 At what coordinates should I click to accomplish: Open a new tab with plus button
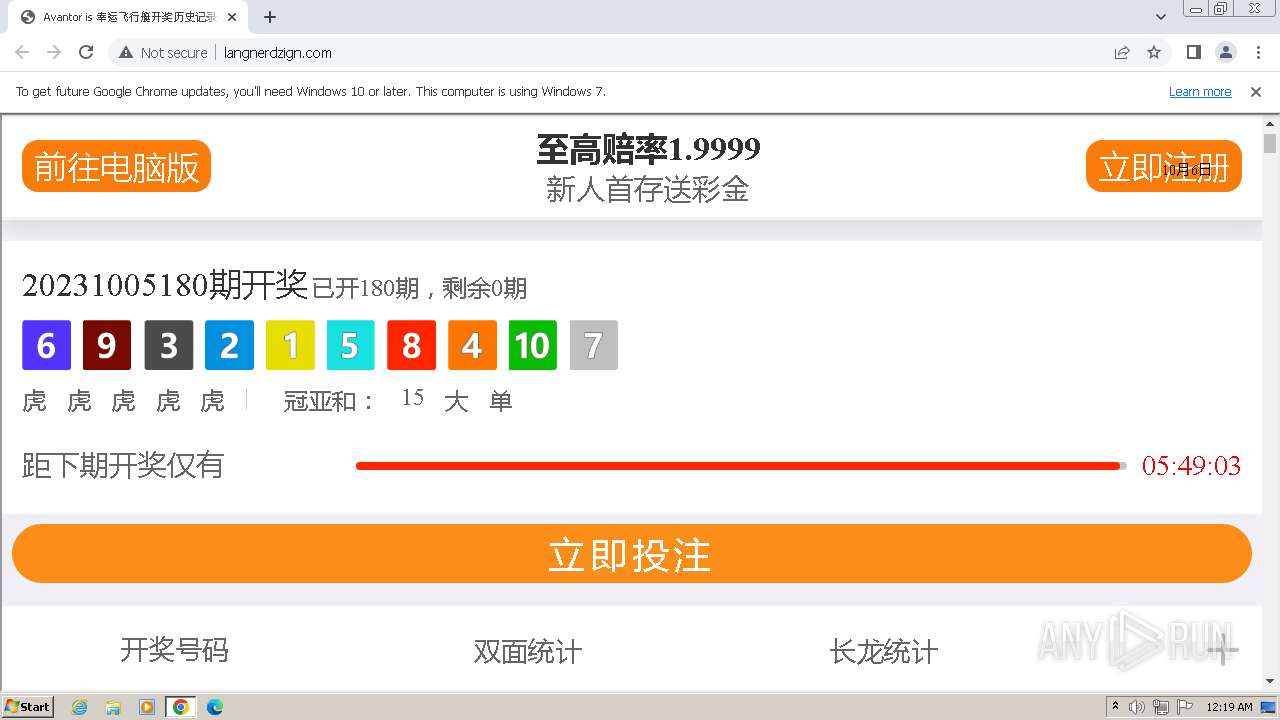[270, 17]
